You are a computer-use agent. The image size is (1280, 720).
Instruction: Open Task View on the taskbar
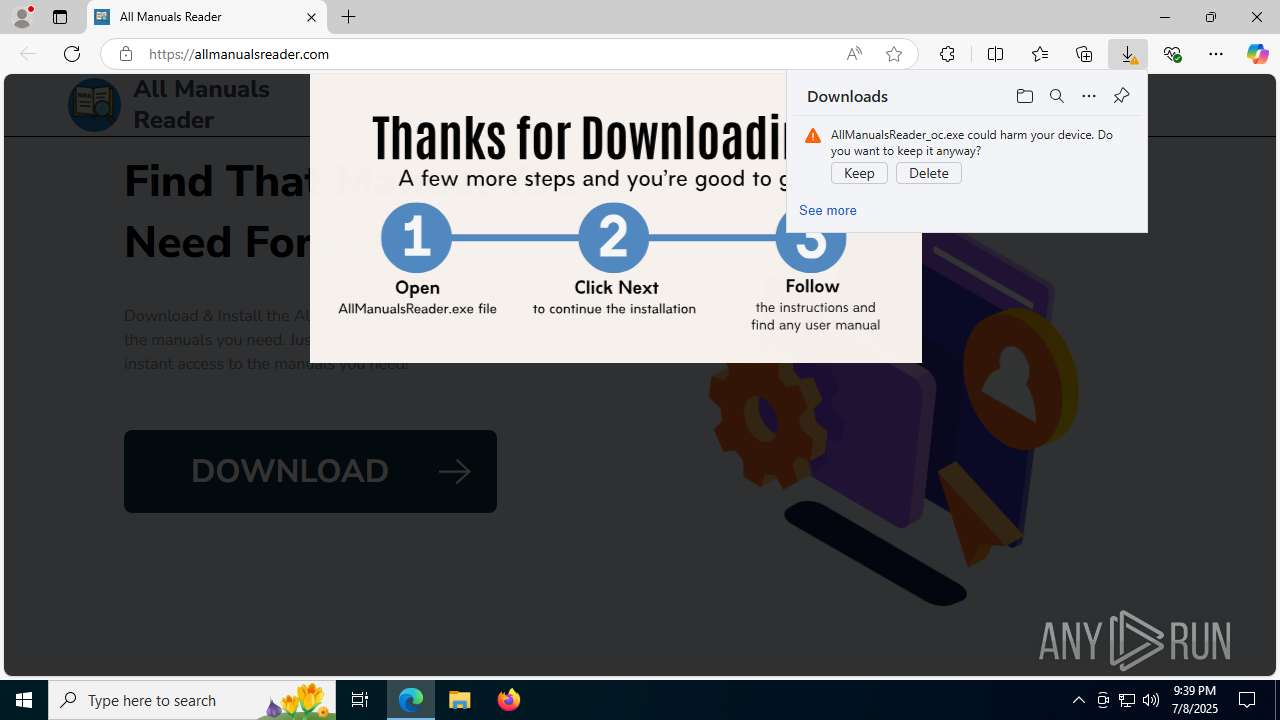click(360, 700)
